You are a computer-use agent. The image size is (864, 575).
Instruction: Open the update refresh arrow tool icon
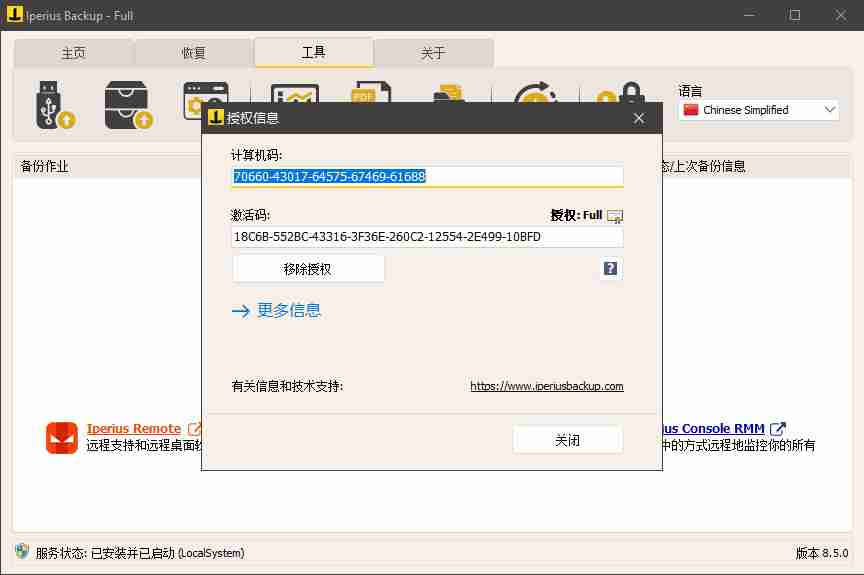[535, 92]
